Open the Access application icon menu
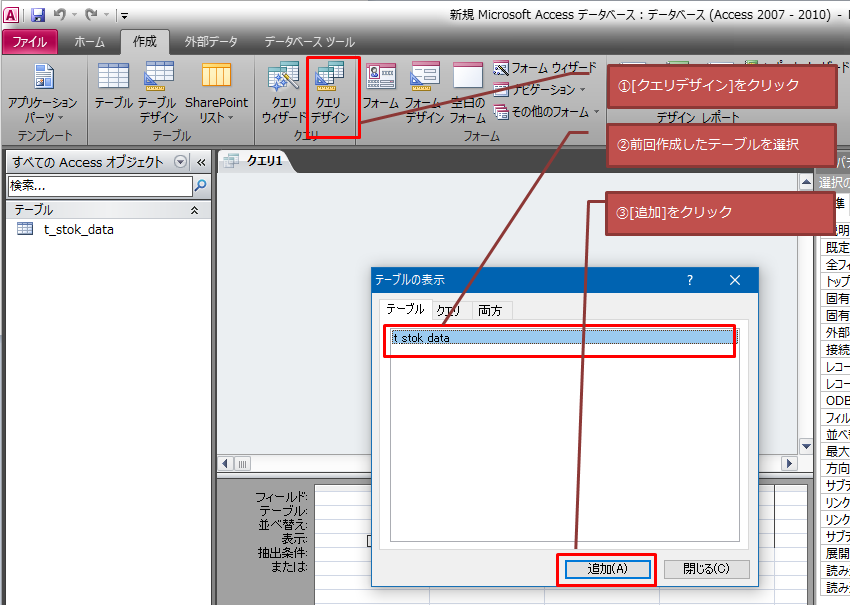Screen dimensions: 850x605 (11, 15)
